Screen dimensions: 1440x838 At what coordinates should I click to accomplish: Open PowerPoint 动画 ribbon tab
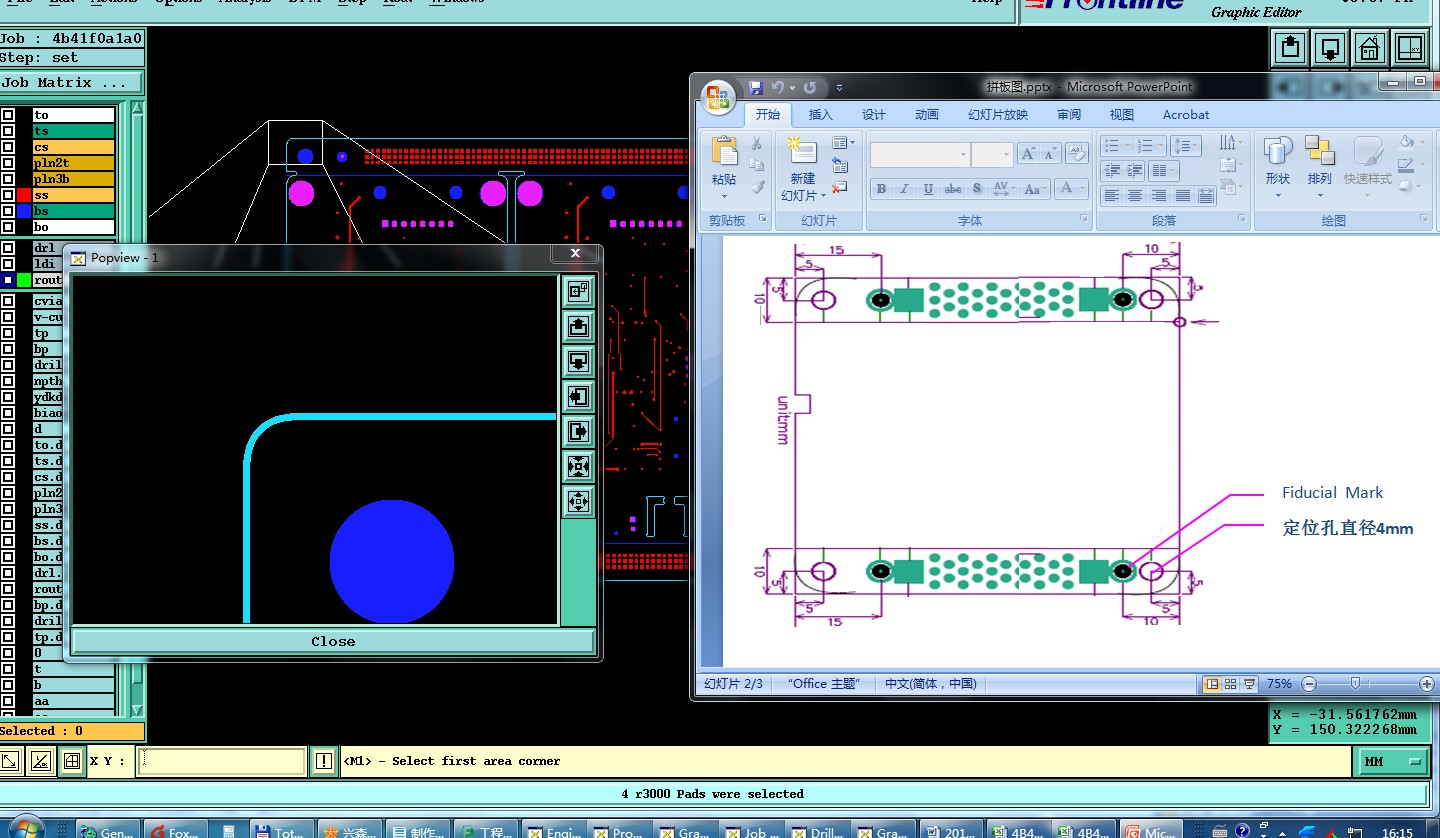pos(927,115)
